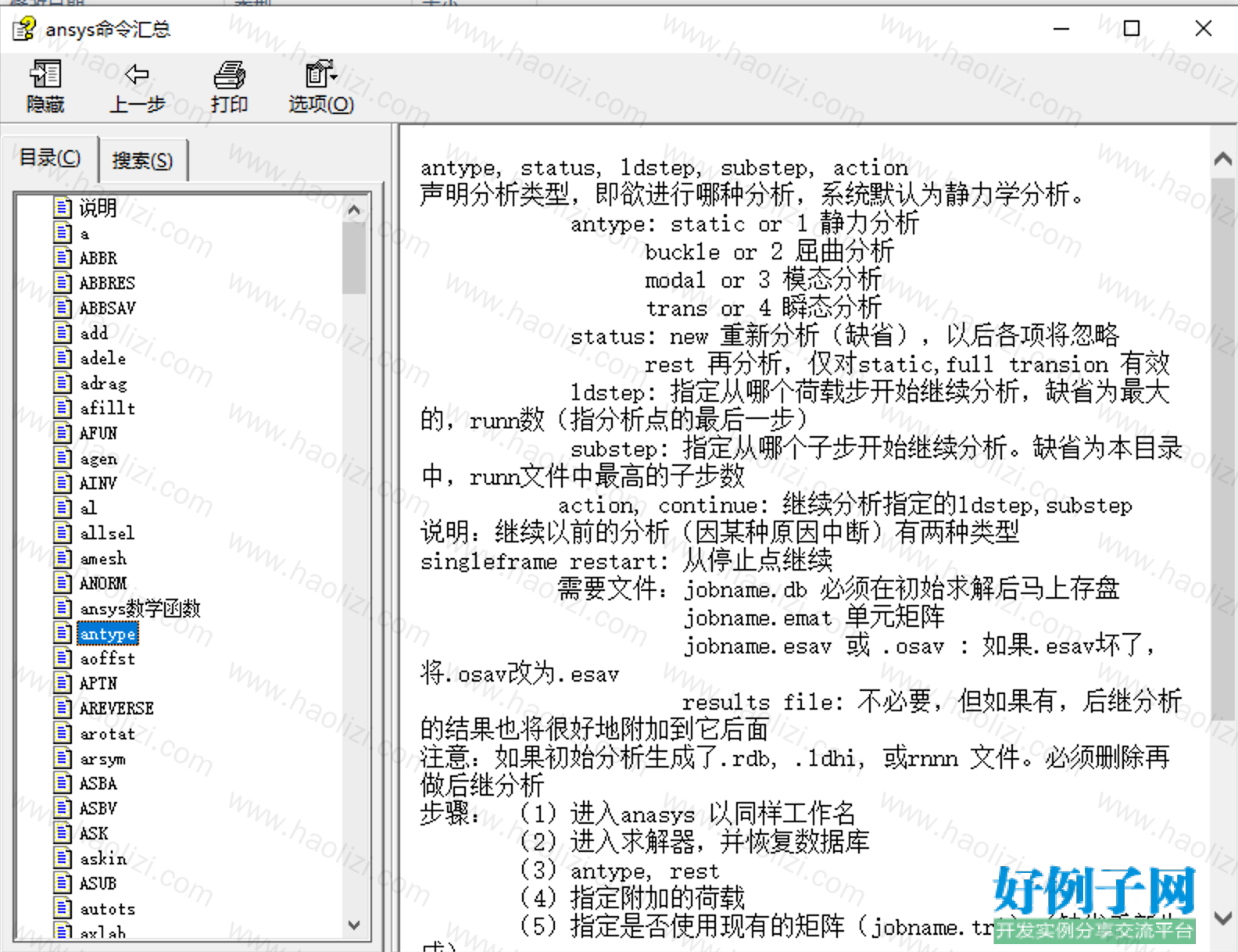The width and height of the screenshot is (1238, 952).
Task: Select the al topic
Action: [88, 508]
